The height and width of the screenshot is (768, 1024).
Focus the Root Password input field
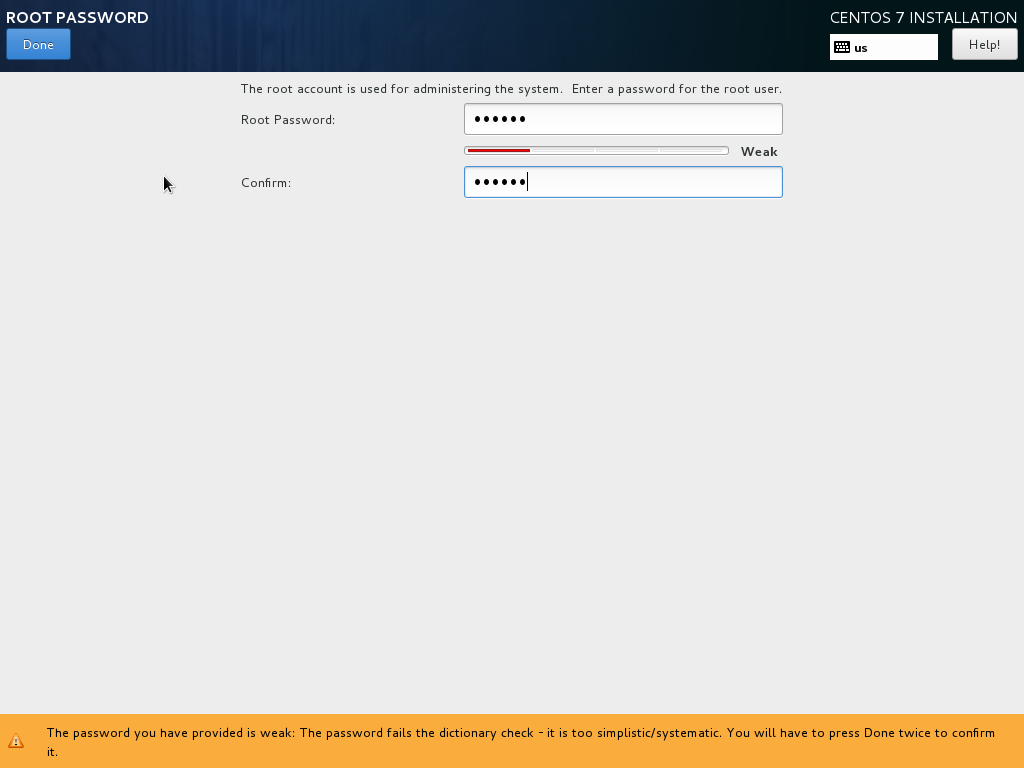[622, 119]
